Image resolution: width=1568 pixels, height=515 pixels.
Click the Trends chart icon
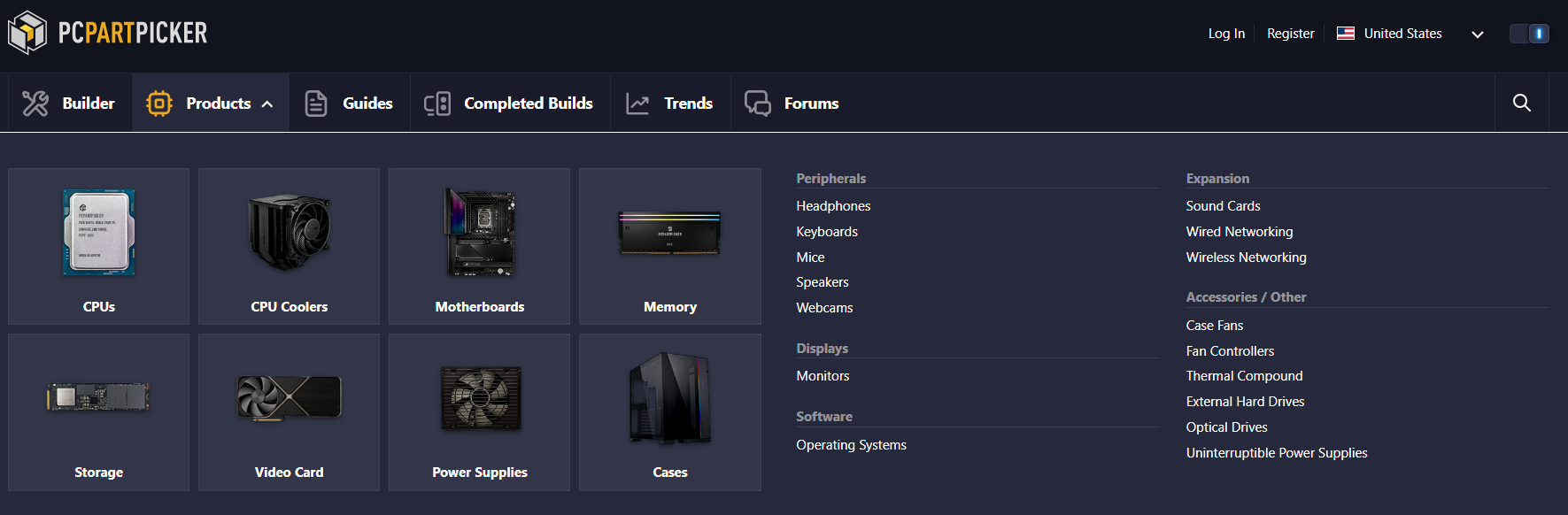coord(637,104)
